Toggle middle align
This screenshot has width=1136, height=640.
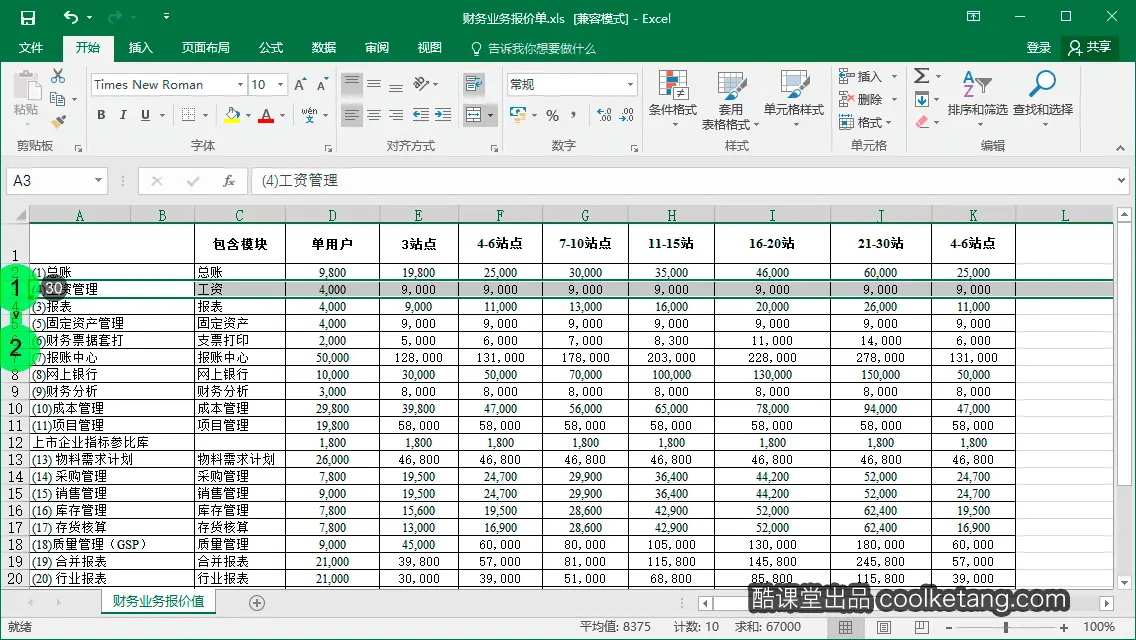tap(374, 84)
